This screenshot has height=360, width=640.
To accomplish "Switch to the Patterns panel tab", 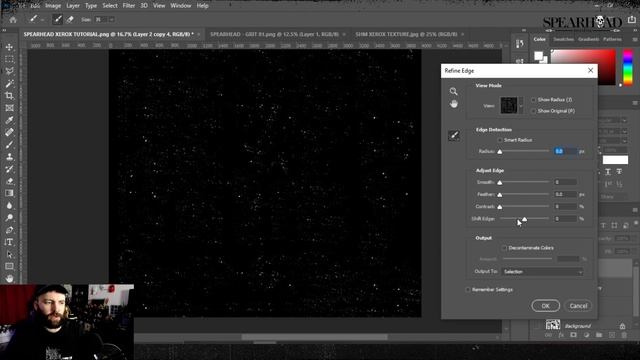I will [612, 40].
